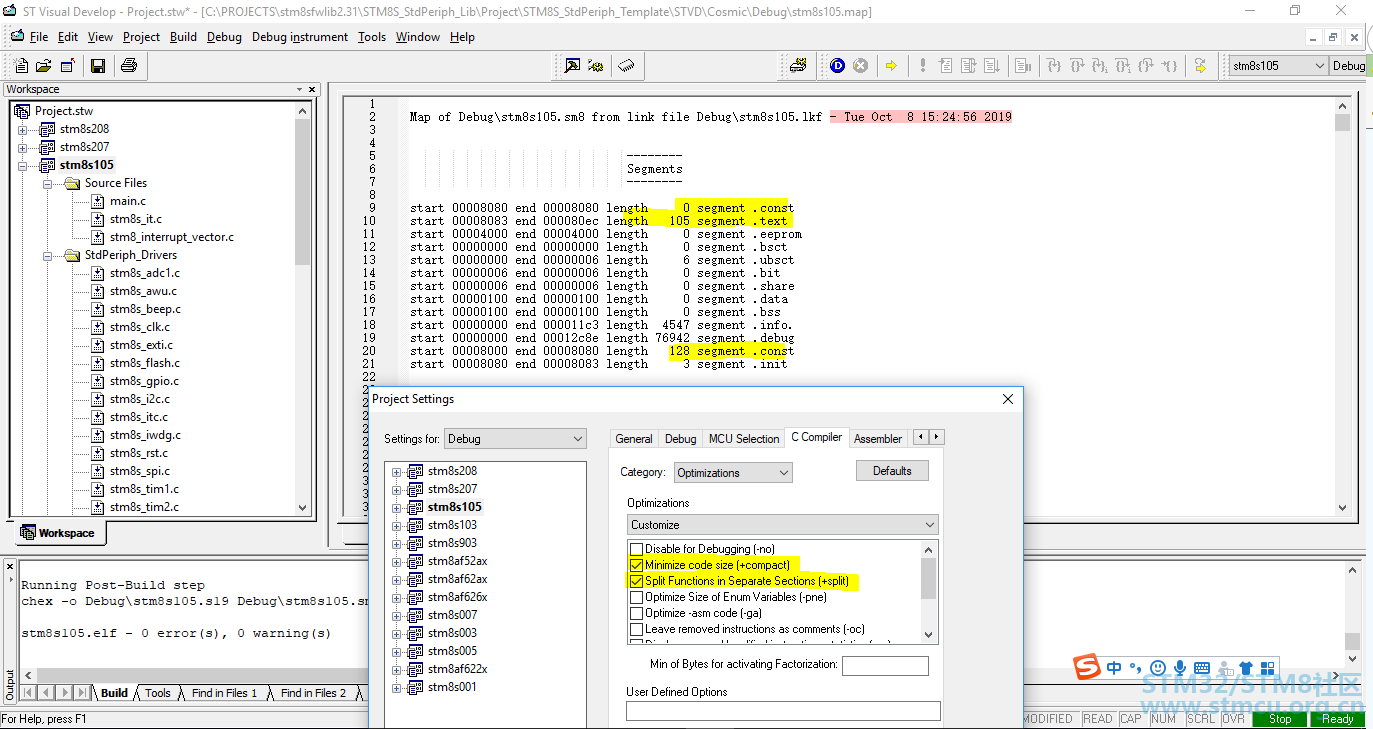Click the stm8s208 project icon in Workspace
Screen dimensions: 1373x729
click(x=47, y=129)
